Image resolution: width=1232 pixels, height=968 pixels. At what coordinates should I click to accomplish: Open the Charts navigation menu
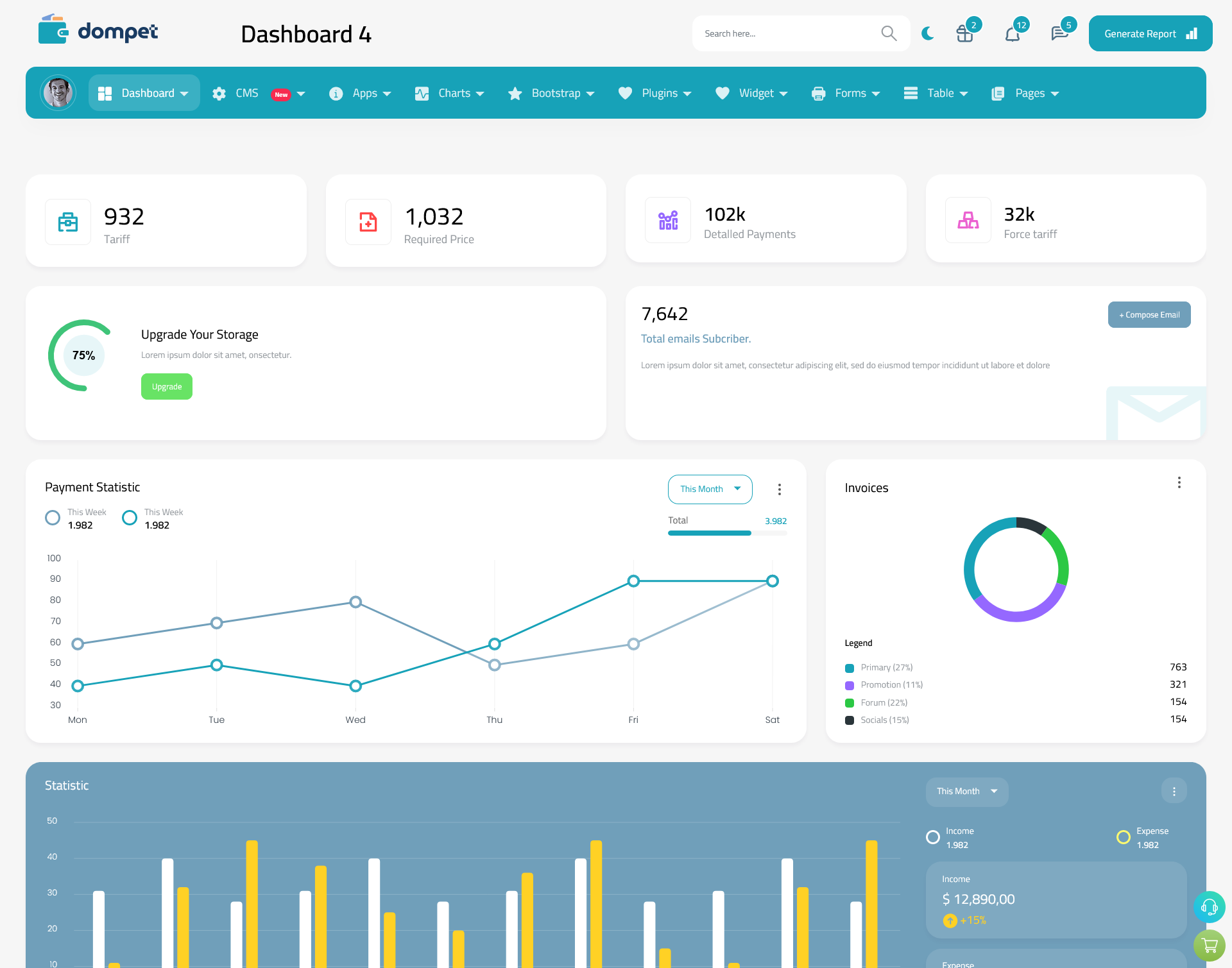coord(452,92)
